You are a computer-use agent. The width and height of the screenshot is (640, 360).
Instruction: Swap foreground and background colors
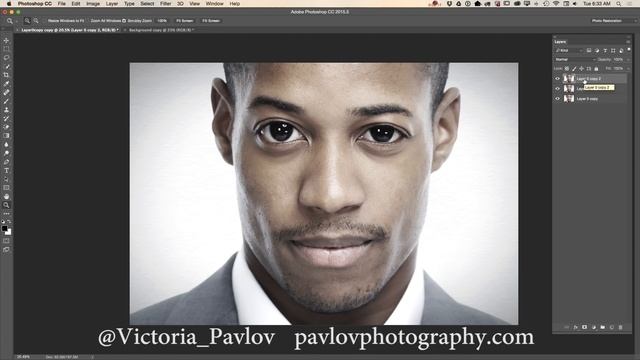(x=9, y=222)
